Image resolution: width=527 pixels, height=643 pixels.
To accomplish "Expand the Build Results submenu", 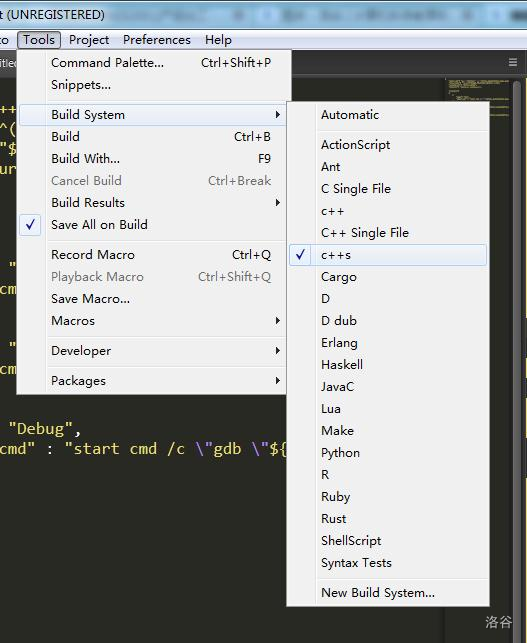I will tap(153, 203).
